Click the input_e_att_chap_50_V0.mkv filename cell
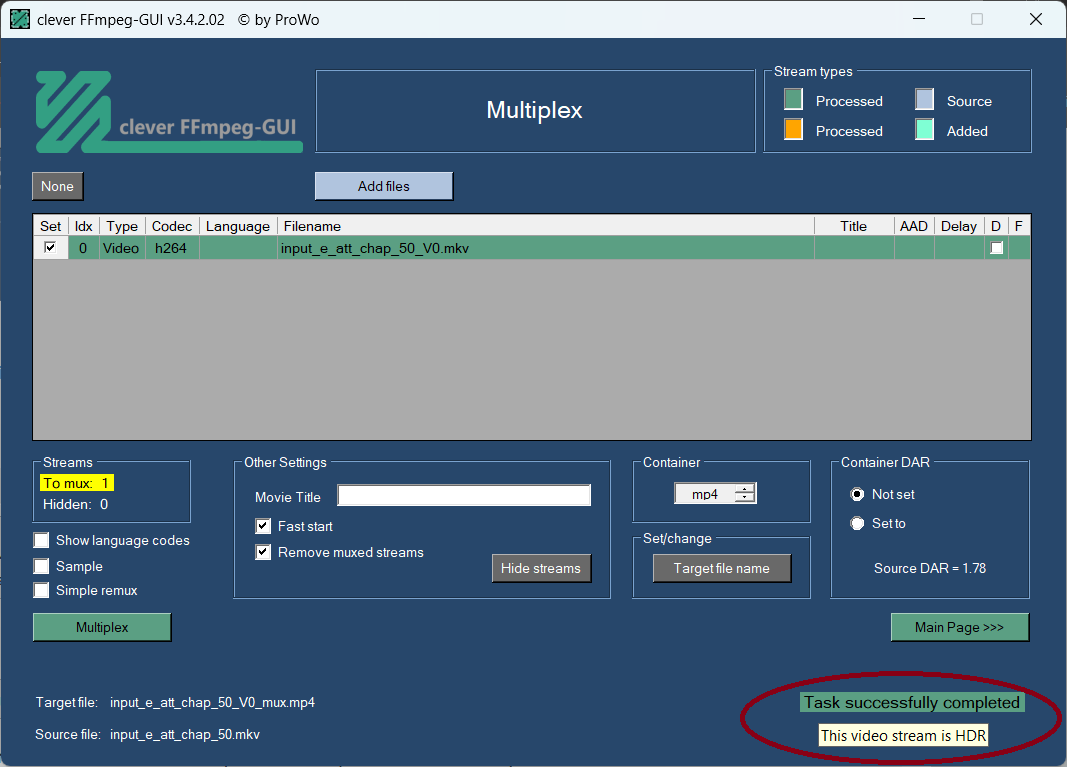 pyautogui.click(x=546, y=248)
